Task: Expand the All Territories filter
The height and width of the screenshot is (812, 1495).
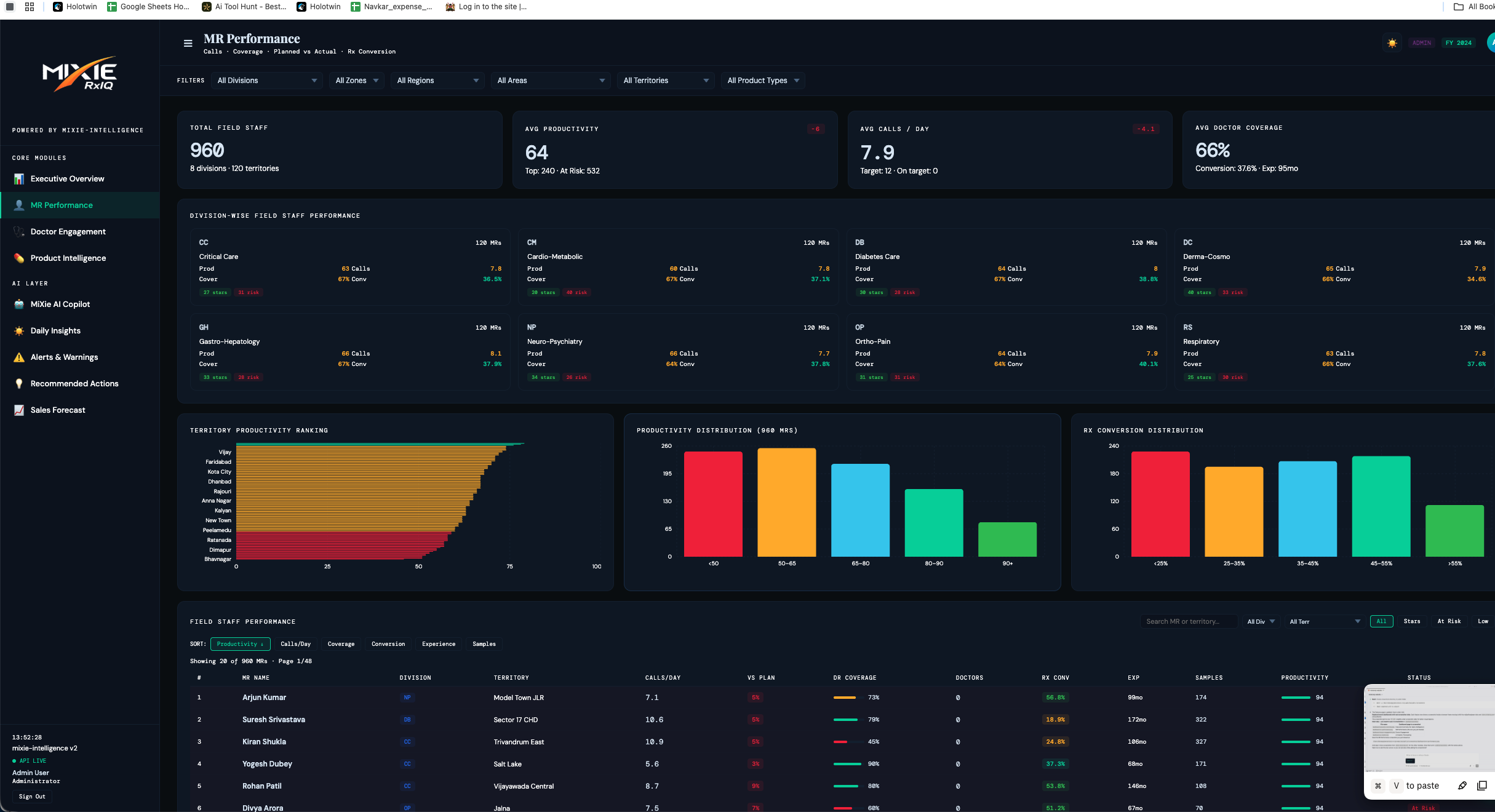Action: point(666,80)
